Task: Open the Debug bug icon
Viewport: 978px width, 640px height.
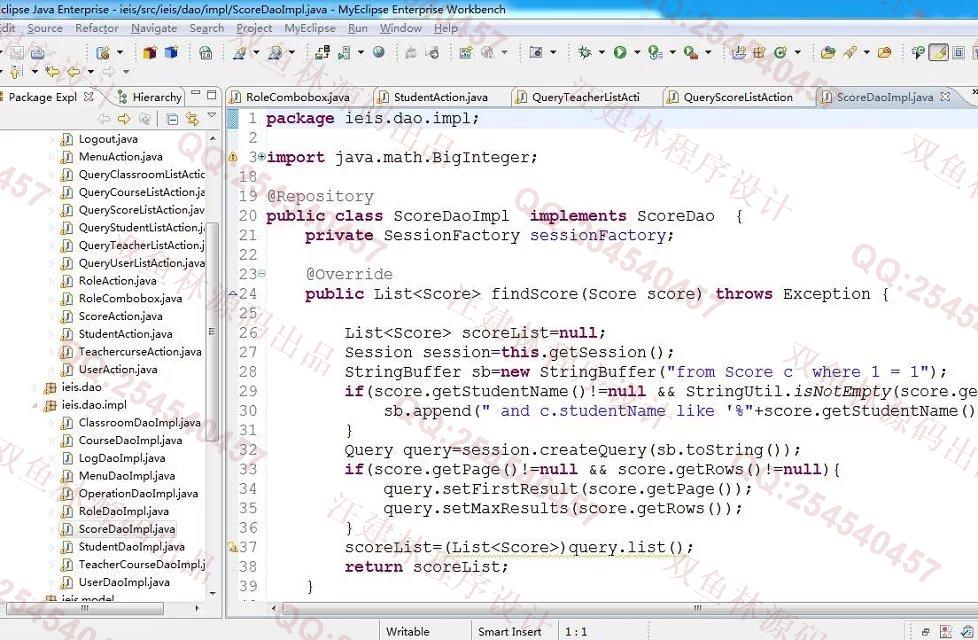Action: click(584, 53)
